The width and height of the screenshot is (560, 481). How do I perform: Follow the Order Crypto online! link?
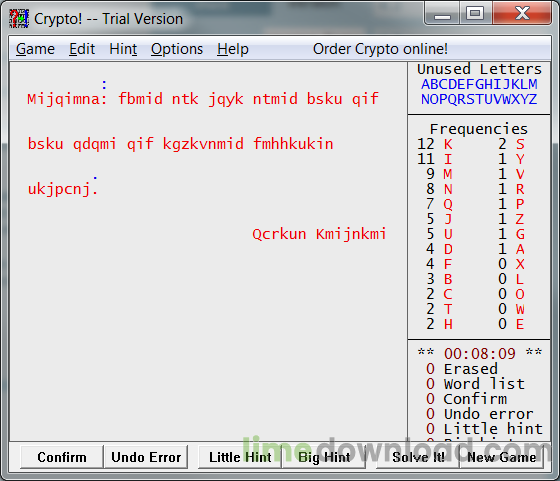point(380,49)
